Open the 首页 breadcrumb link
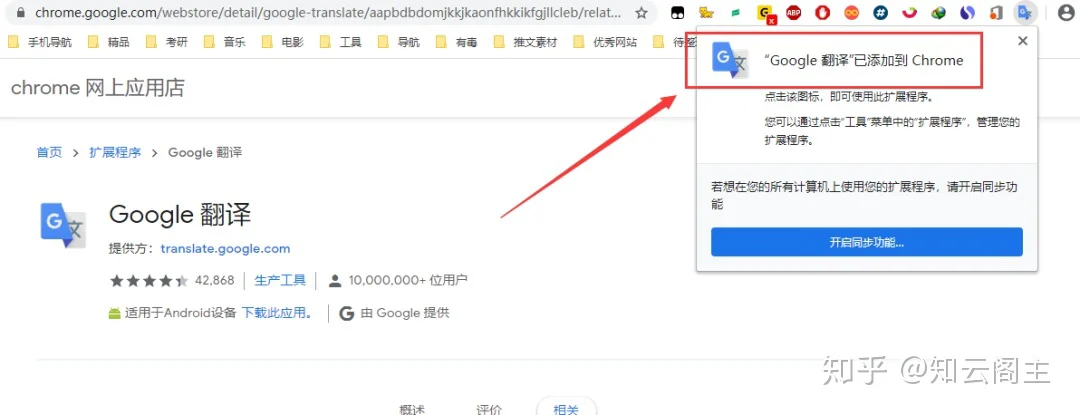The width and height of the screenshot is (1080, 415). pos(49,152)
